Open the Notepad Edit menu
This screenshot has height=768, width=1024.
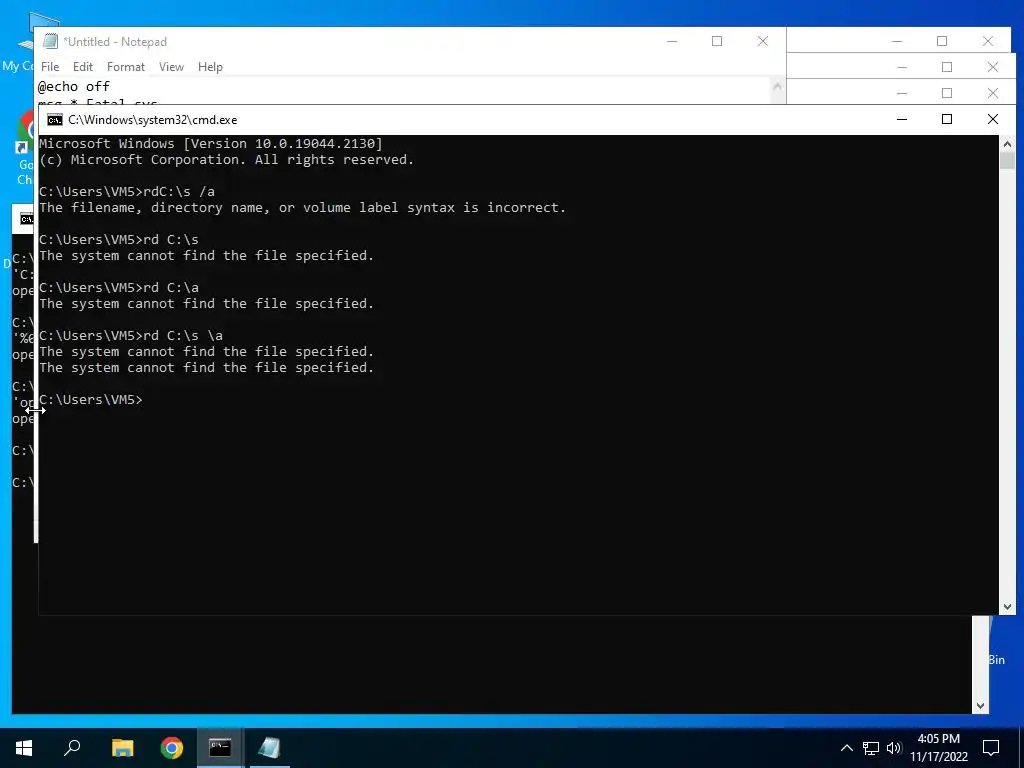pyautogui.click(x=82, y=67)
